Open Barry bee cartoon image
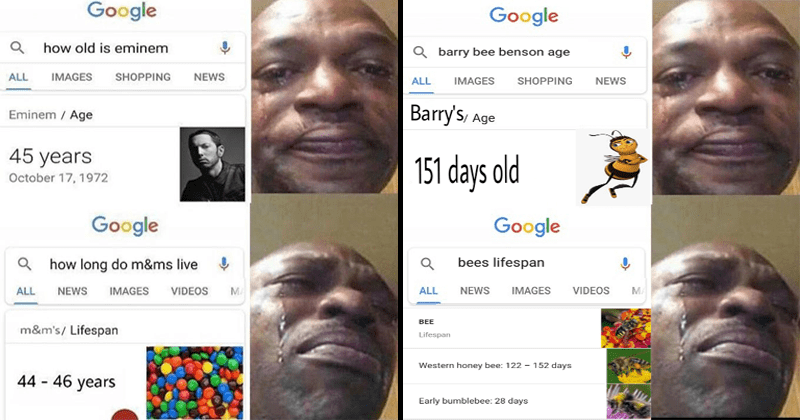Viewport: 800px width, 420px height. pyautogui.click(x=614, y=167)
